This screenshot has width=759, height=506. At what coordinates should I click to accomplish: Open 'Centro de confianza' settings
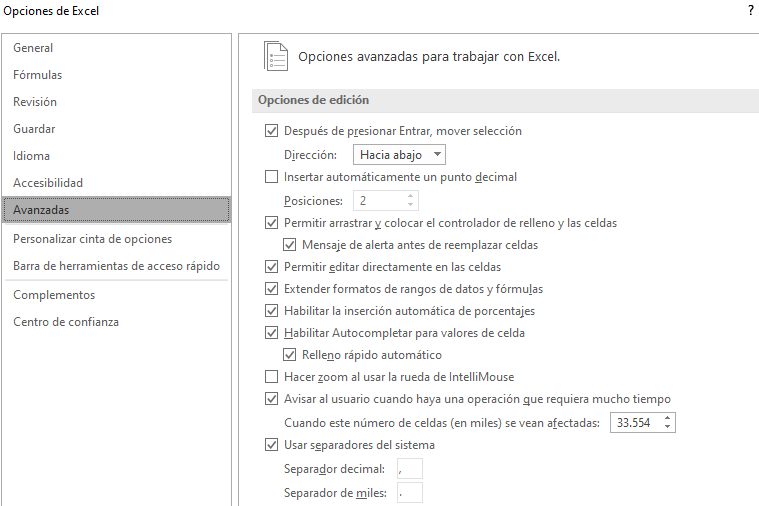coord(65,322)
